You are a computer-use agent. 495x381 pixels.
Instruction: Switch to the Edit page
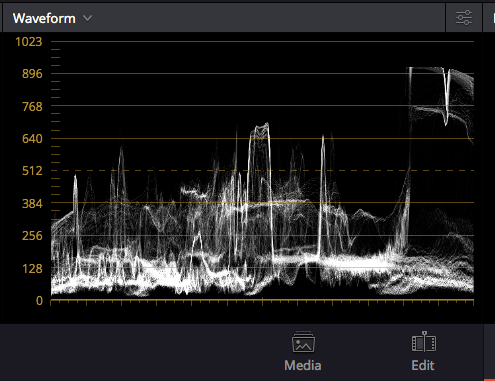click(x=423, y=352)
